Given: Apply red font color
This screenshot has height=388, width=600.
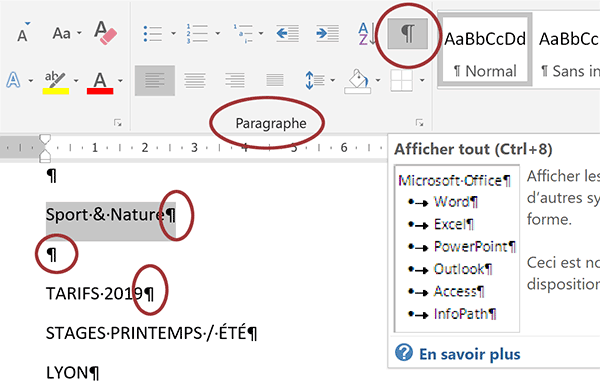Looking at the screenshot, I should [x=100, y=82].
